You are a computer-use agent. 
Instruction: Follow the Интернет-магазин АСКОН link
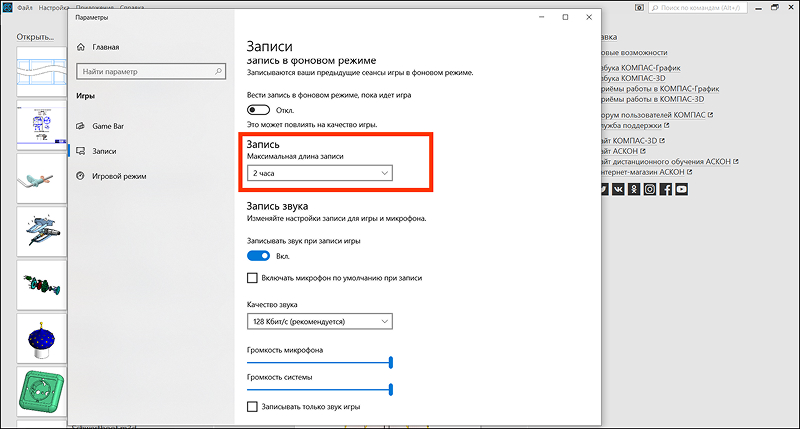coord(642,172)
